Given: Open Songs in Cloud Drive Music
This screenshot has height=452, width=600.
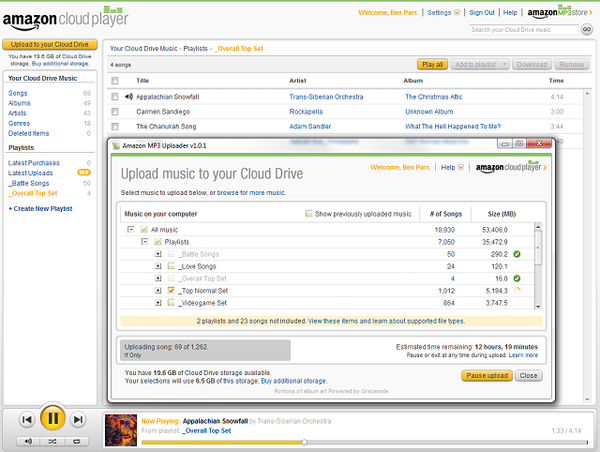Looking at the screenshot, I should click(x=18, y=93).
